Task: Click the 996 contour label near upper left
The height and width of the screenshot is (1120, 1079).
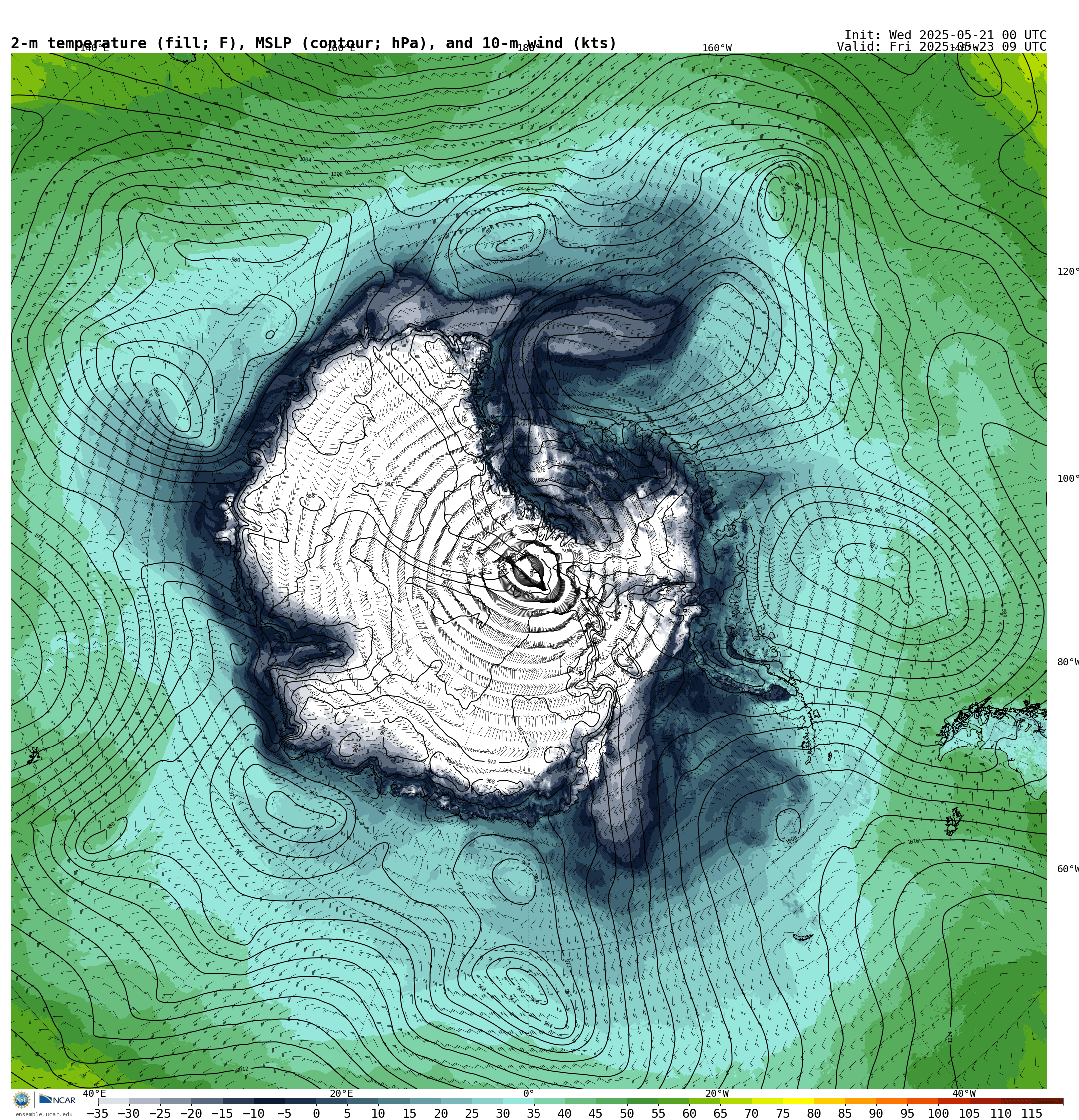Action: coord(276,179)
